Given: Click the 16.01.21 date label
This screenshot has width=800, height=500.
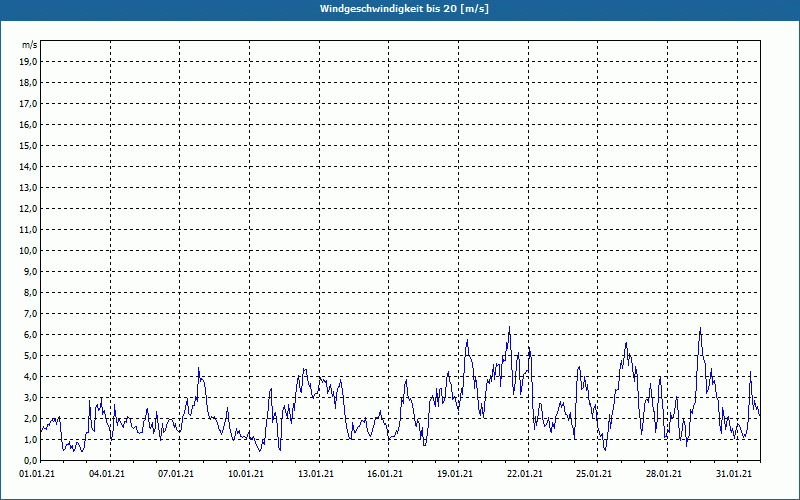Looking at the screenshot, I should pos(385,474).
